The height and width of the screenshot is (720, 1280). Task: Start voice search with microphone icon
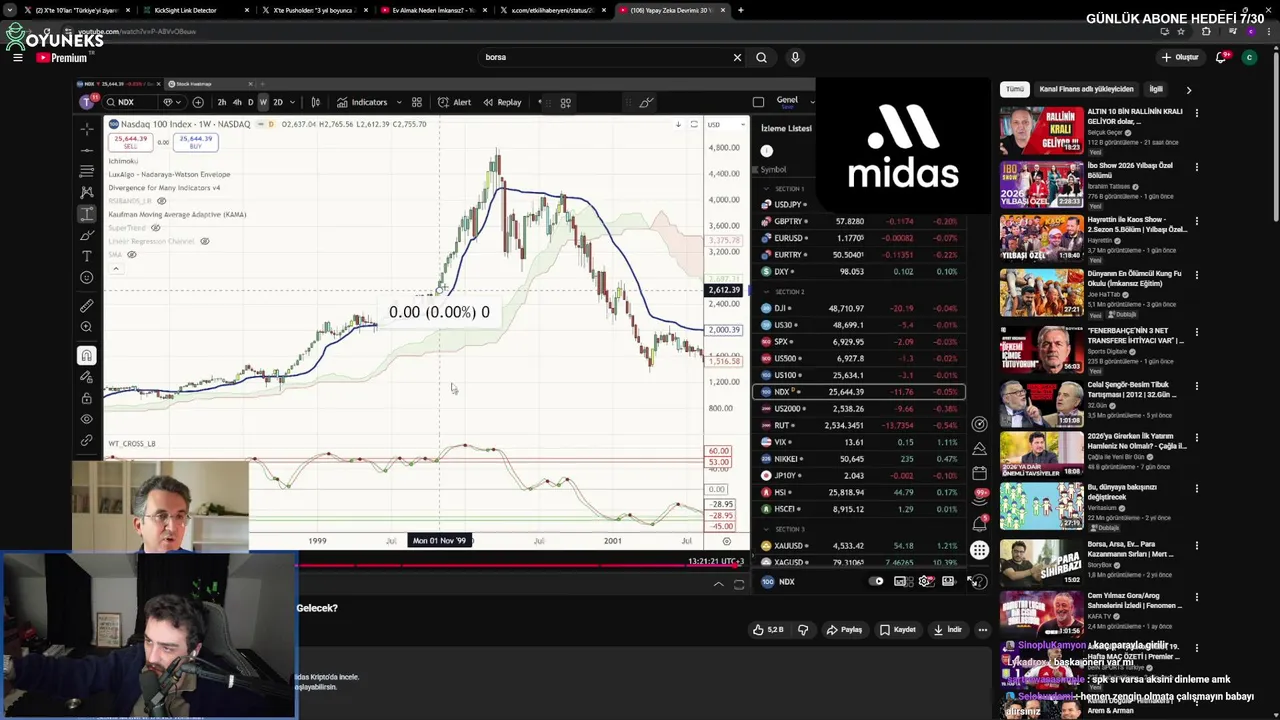pyautogui.click(x=795, y=57)
